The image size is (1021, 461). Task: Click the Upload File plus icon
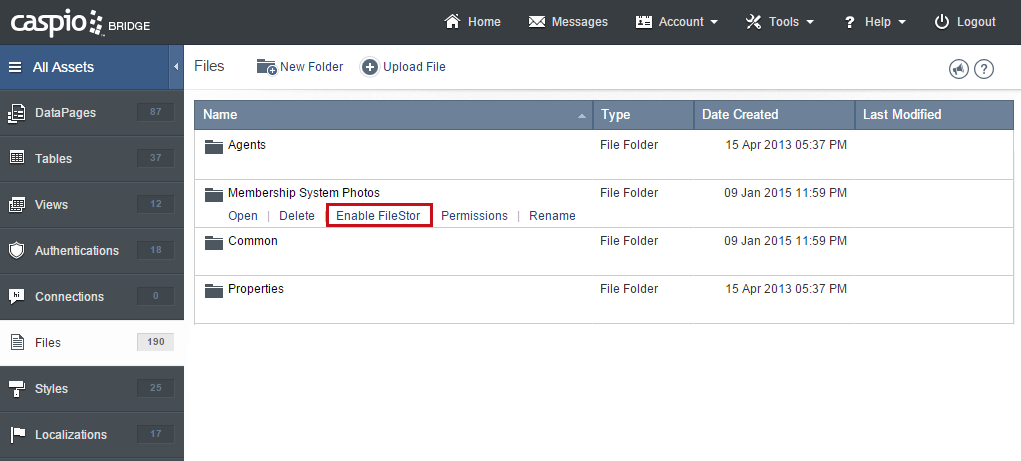[x=370, y=67]
